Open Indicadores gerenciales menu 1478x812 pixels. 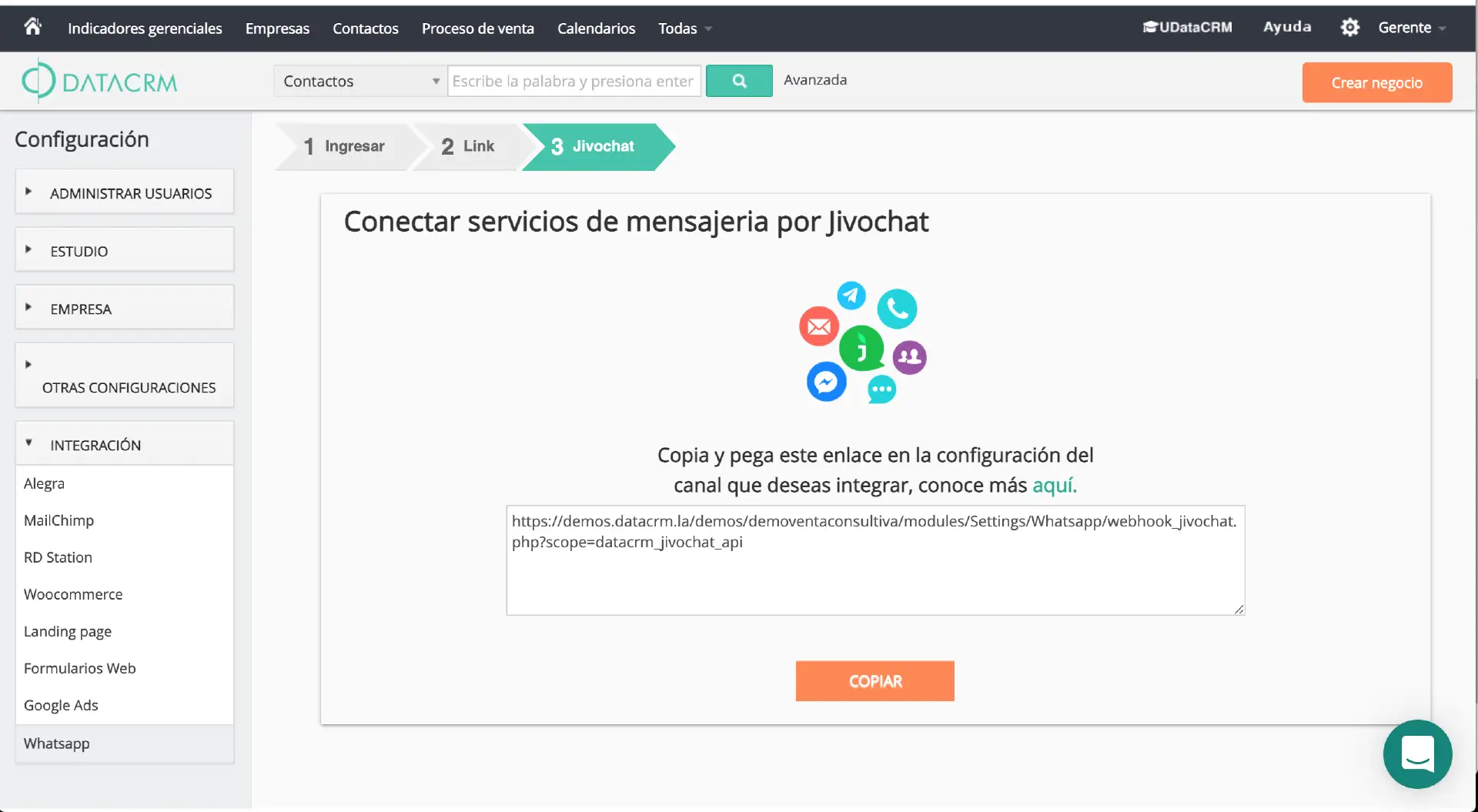(145, 28)
